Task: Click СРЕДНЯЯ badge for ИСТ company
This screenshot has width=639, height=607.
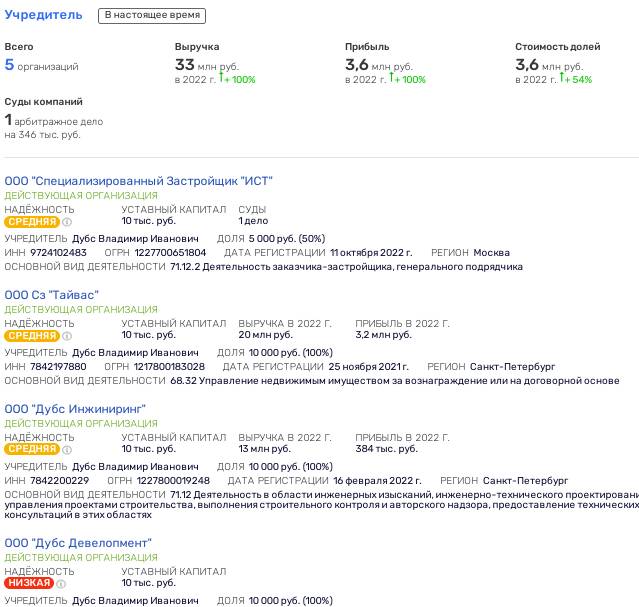Action: coord(32,222)
